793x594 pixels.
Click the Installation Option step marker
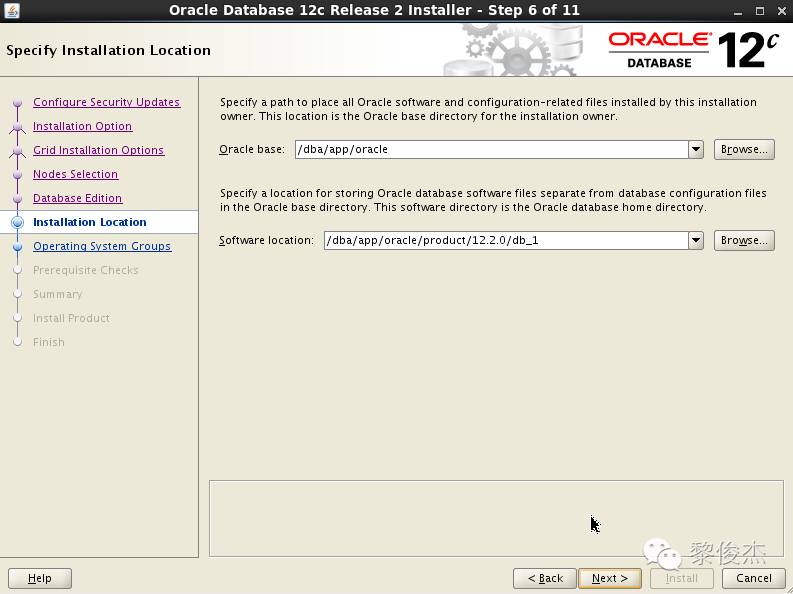[18, 126]
